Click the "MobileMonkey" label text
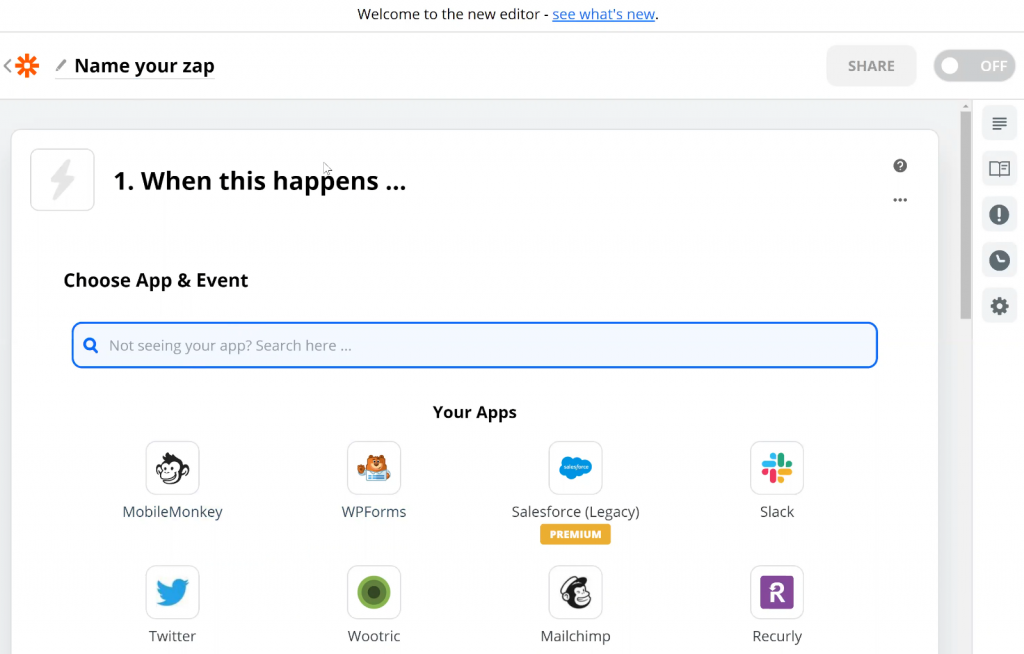The image size is (1024, 654). pos(172,512)
